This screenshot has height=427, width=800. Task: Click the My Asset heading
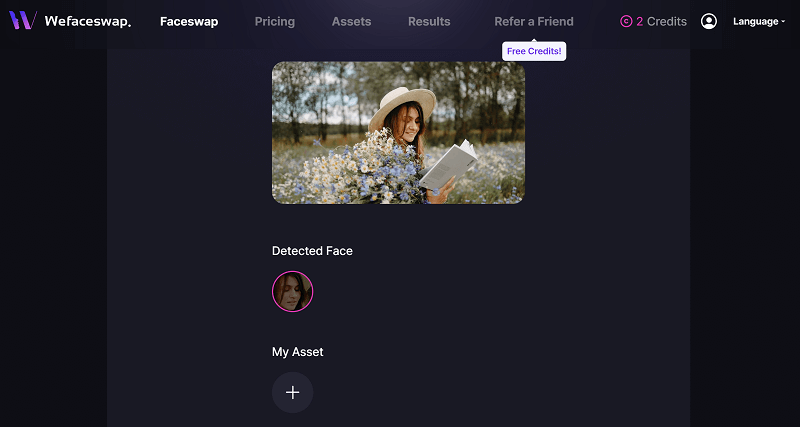(297, 352)
